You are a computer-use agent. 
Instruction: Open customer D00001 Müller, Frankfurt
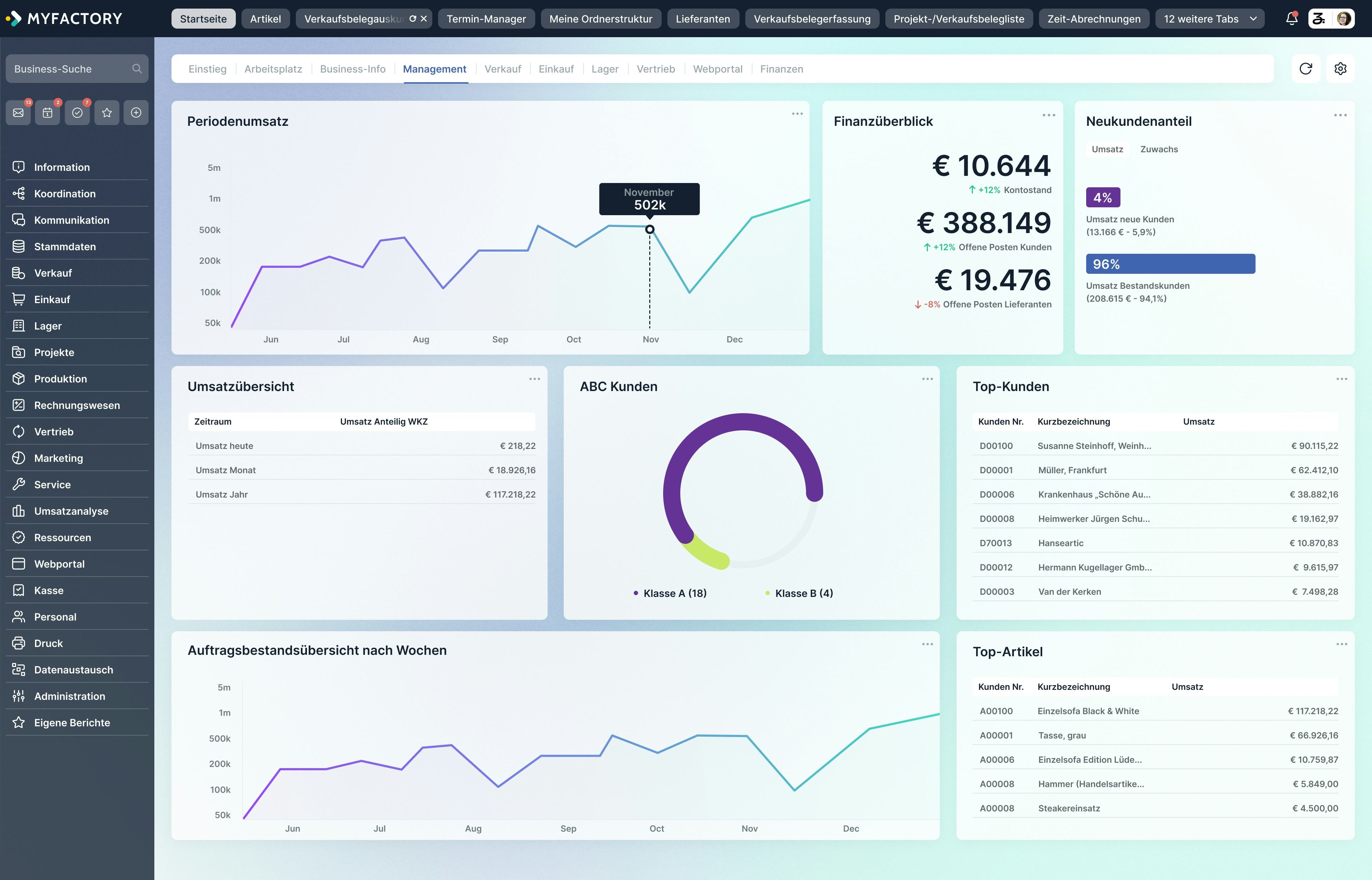point(1072,470)
